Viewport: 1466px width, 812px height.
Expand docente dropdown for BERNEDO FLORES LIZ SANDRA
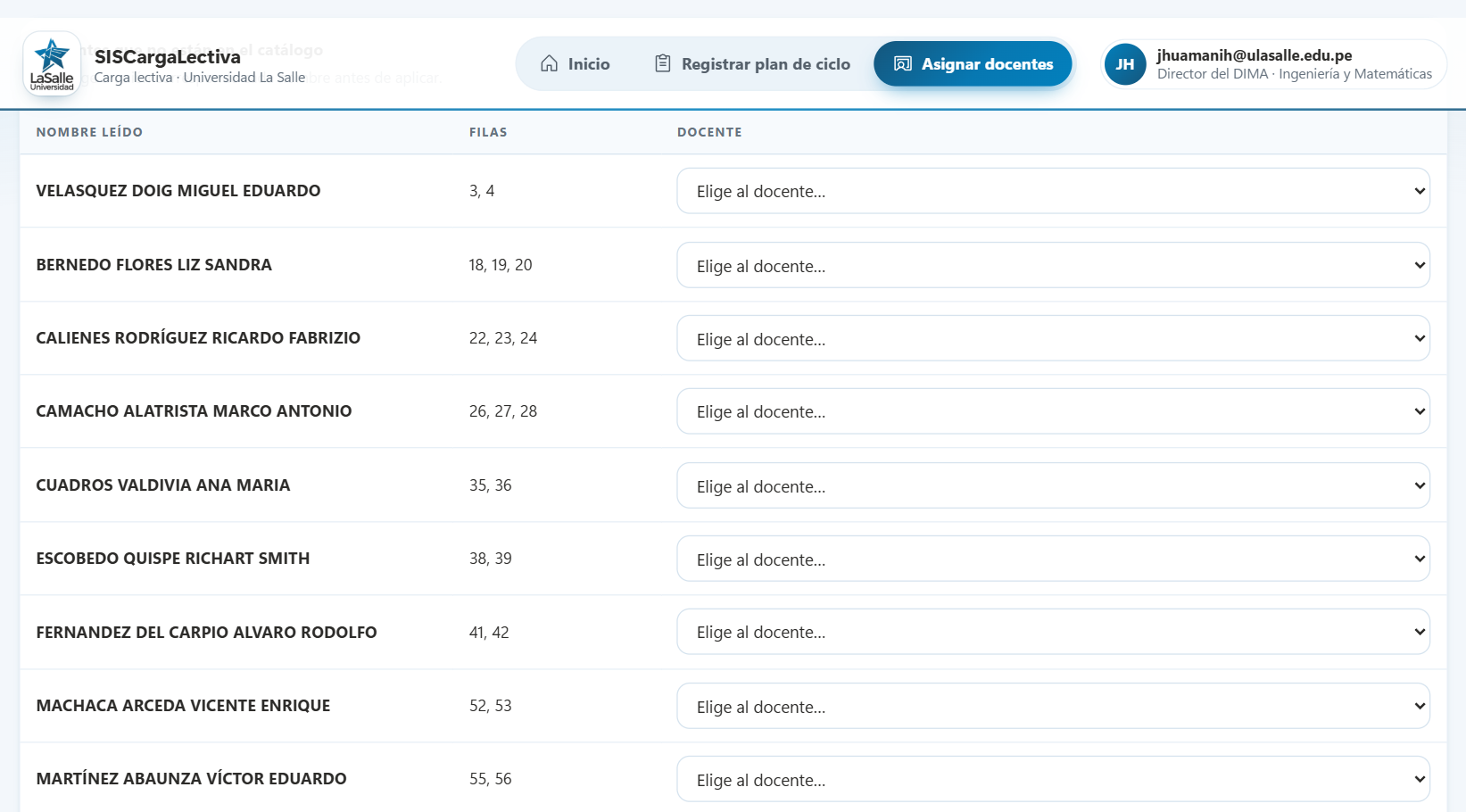click(1053, 265)
